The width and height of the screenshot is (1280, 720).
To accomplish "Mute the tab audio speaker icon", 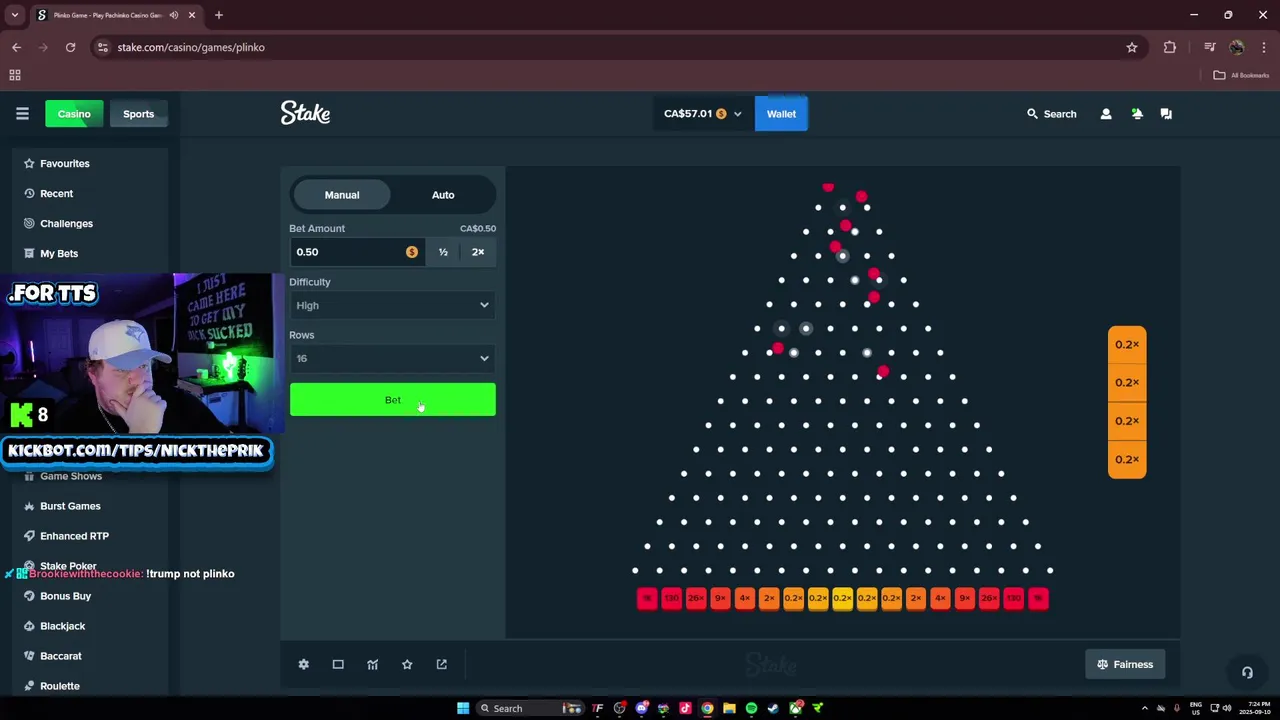I will [174, 15].
